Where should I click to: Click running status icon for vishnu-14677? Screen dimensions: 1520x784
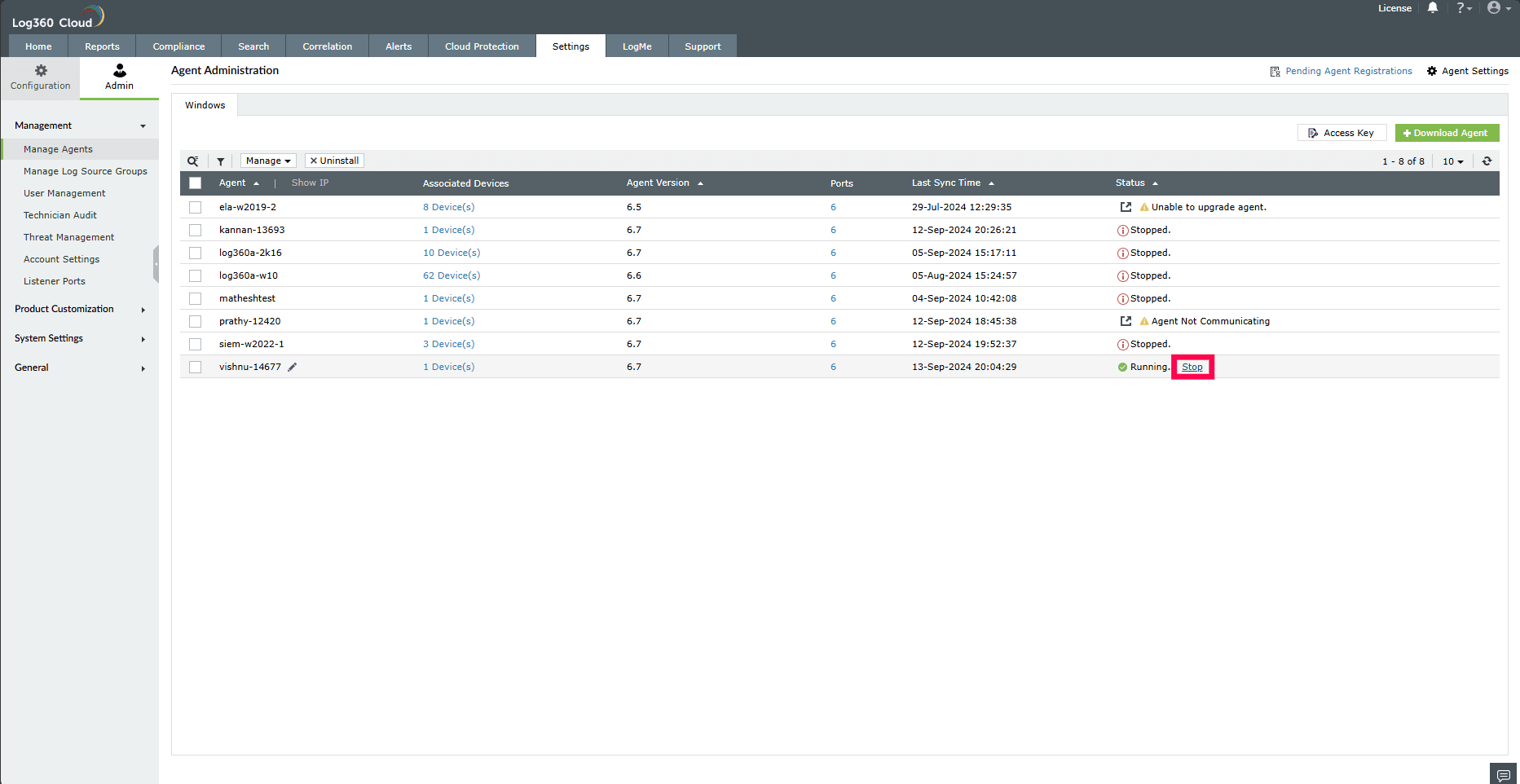click(x=1122, y=368)
